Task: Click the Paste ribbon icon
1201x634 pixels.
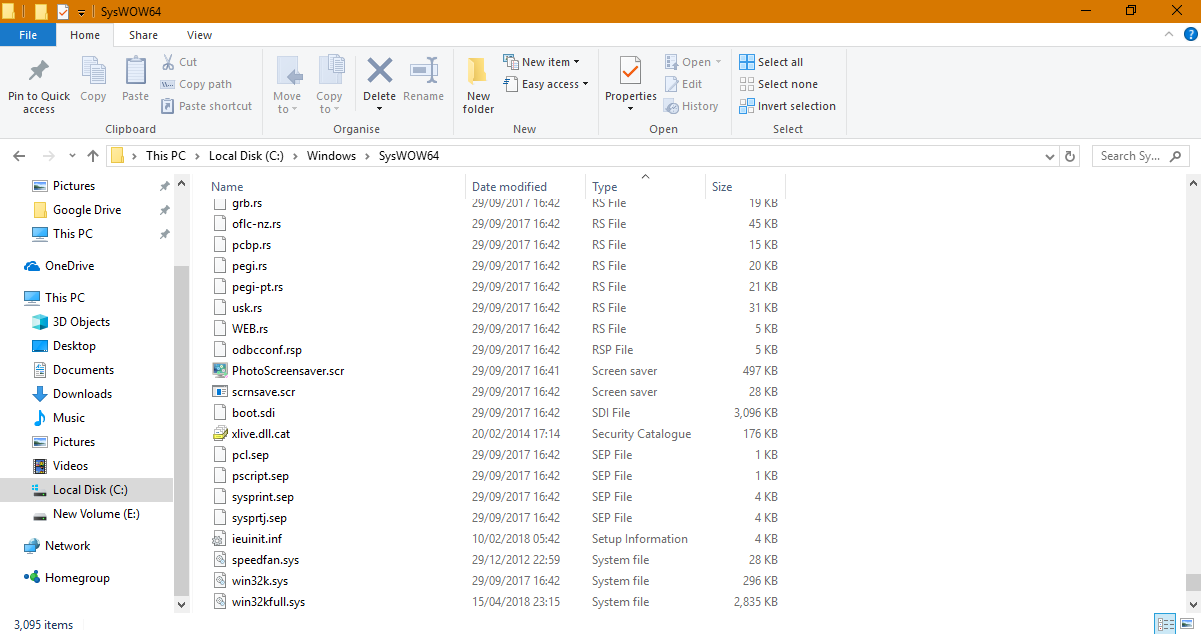Action: pyautogui.click(x=135, y=80)
